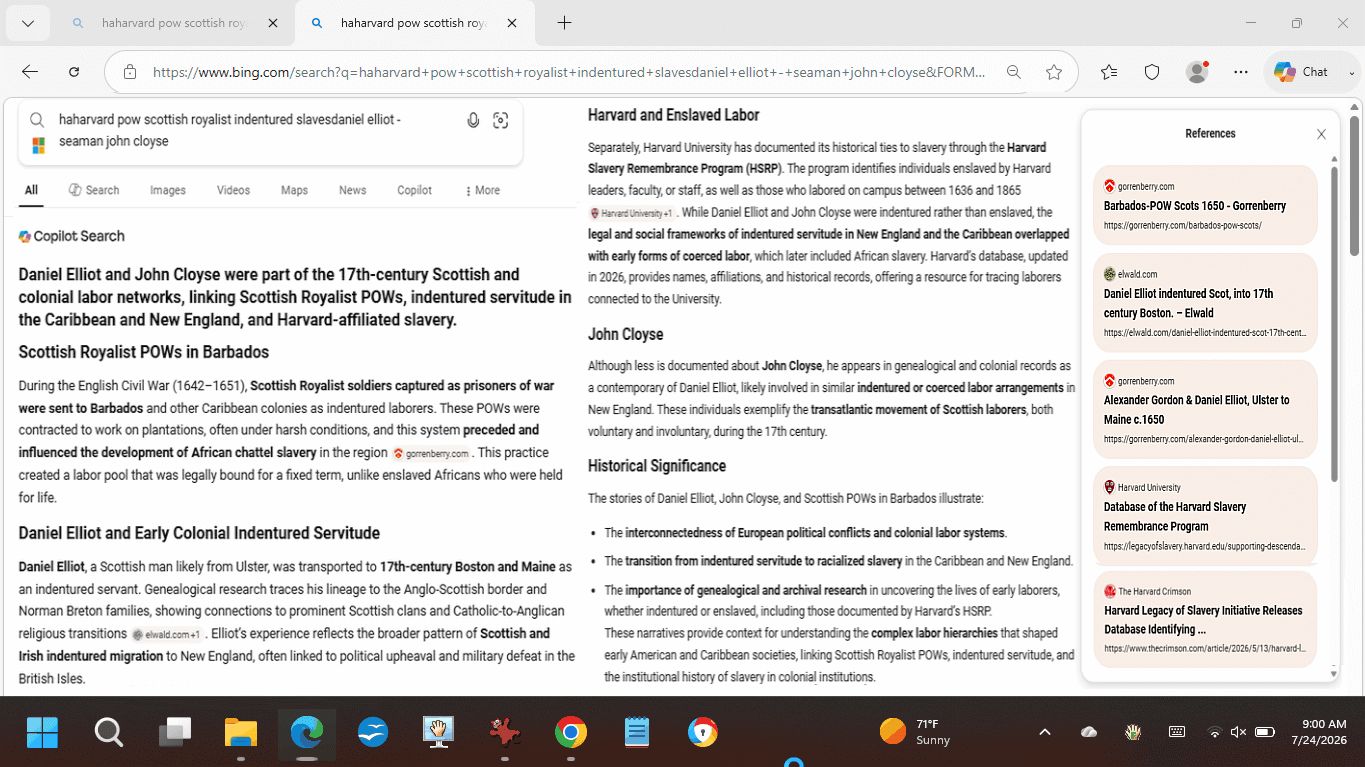
Task: Open Harvard Slavery Remembrance Program database reference
Action: [x=1205, y=516]
